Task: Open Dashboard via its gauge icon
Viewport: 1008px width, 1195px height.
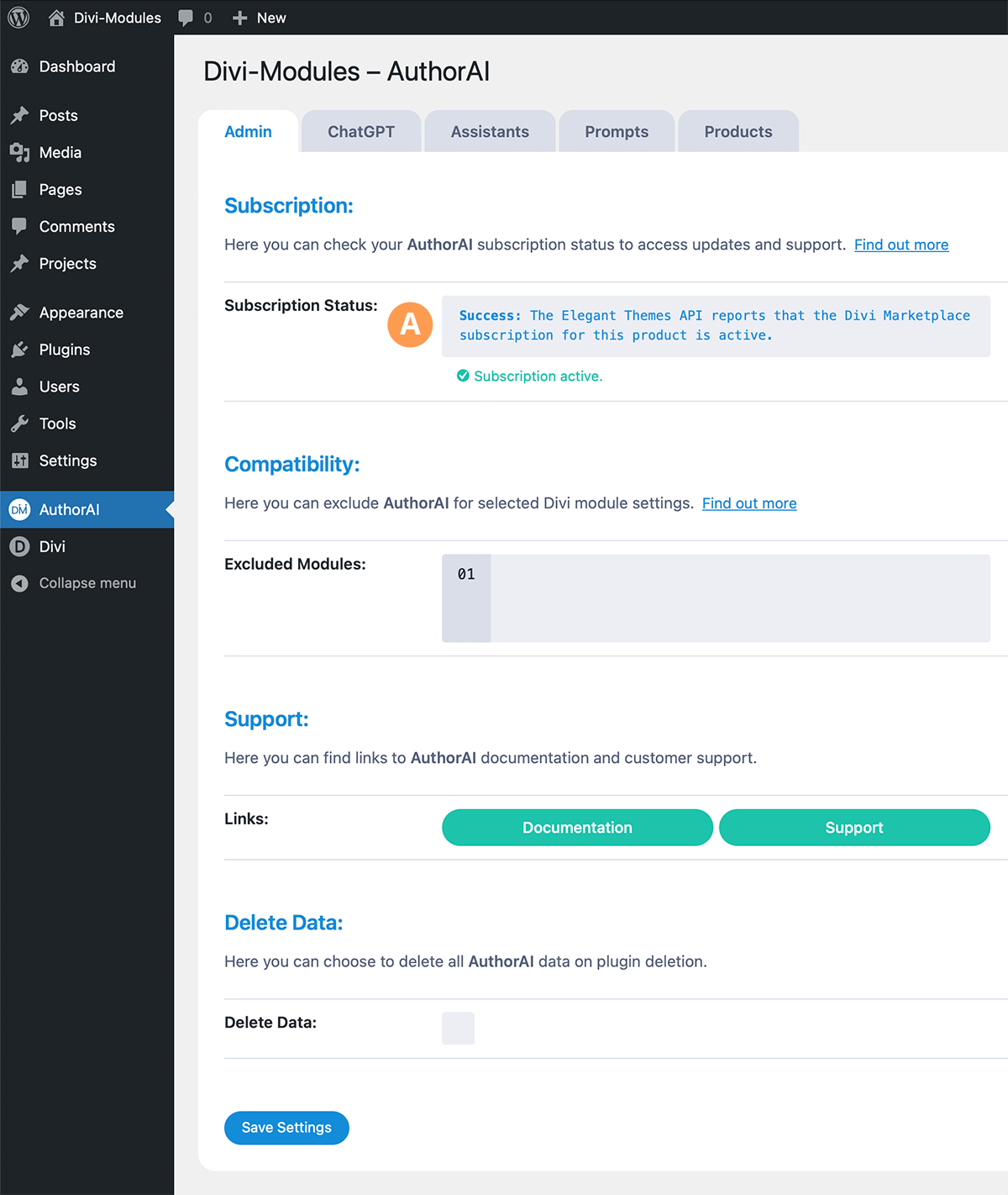Action: pyautogui.click(x=20, y=66)
